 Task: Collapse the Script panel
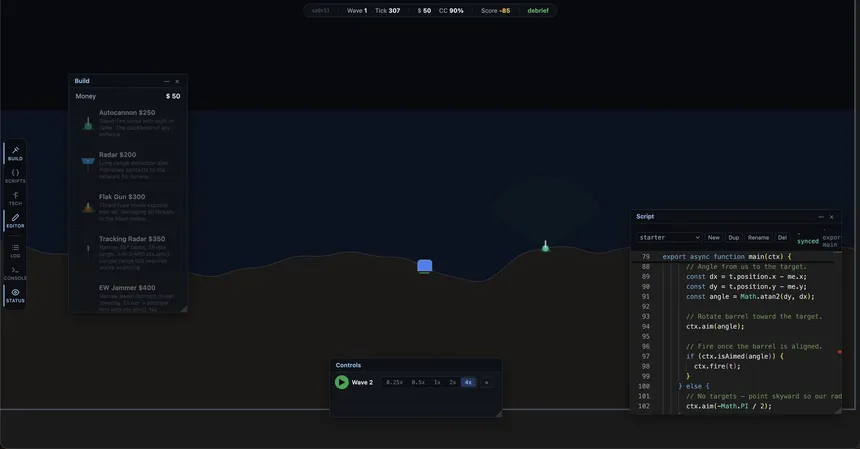(821, 217)
